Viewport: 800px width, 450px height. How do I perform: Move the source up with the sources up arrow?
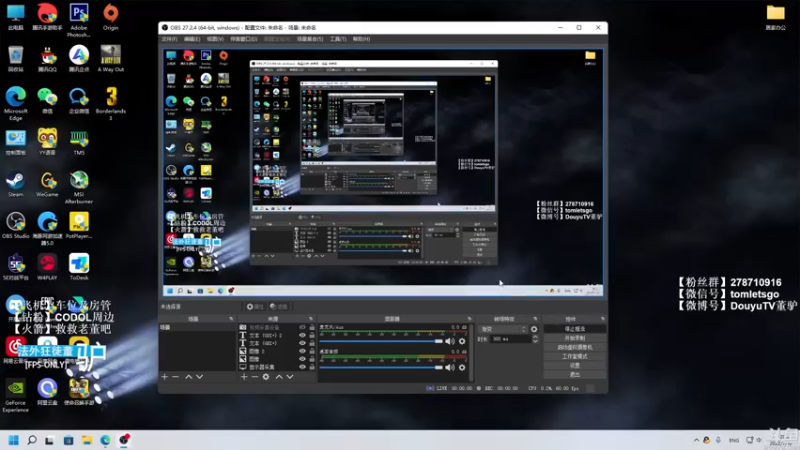tap(279, 377)
